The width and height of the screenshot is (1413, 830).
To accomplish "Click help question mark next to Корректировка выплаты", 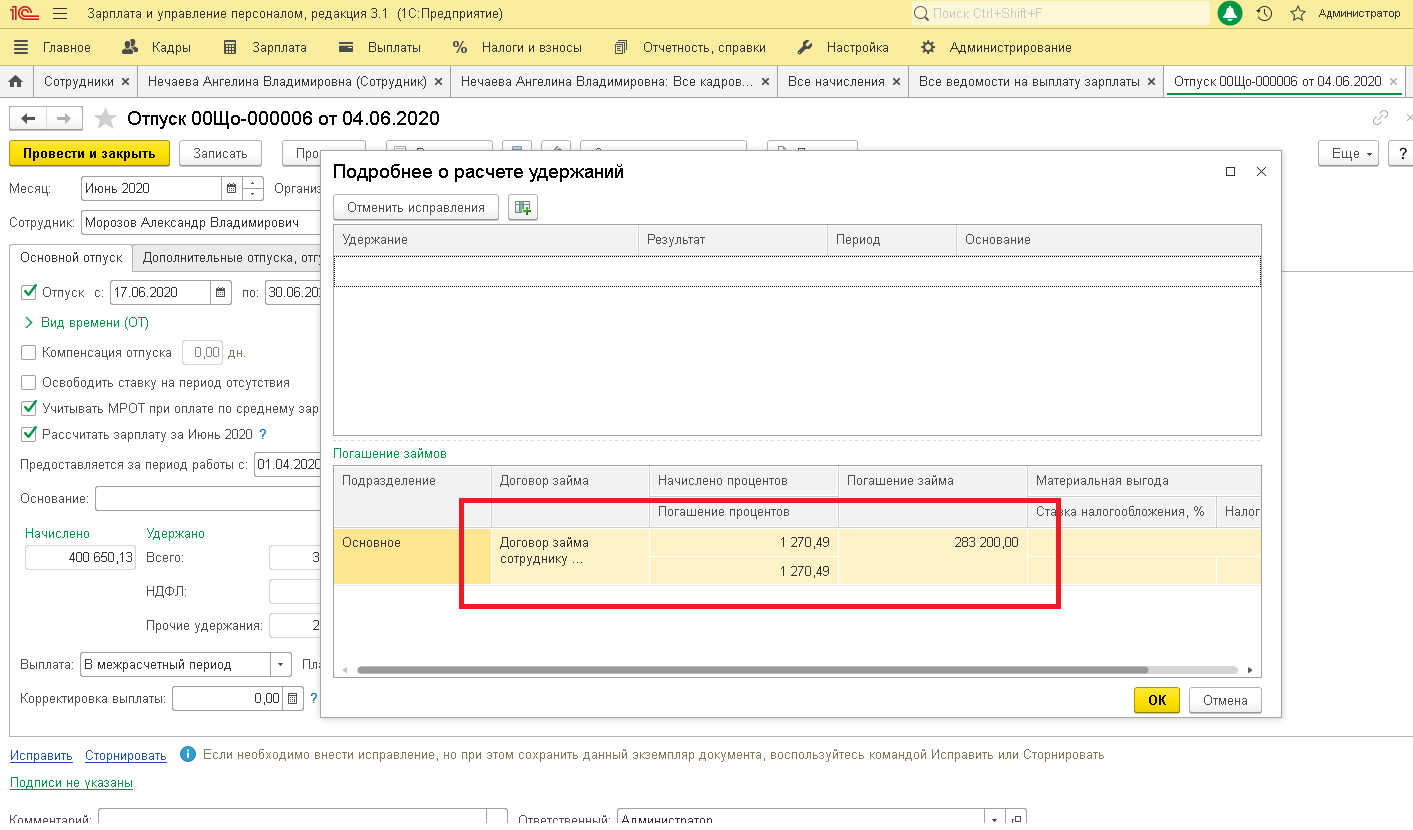I will [314, 699].
